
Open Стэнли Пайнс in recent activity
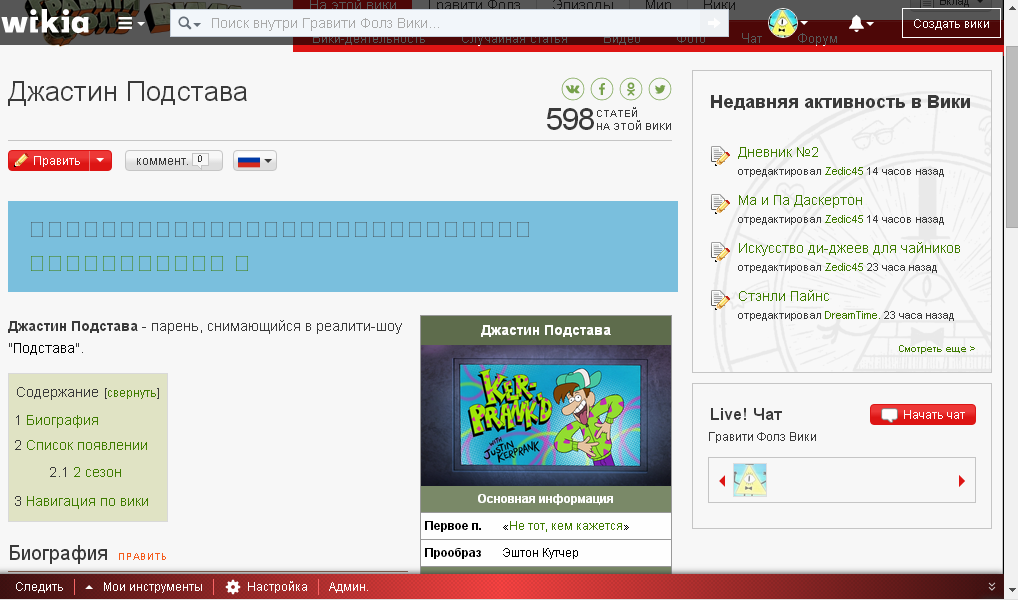point(784,296)
